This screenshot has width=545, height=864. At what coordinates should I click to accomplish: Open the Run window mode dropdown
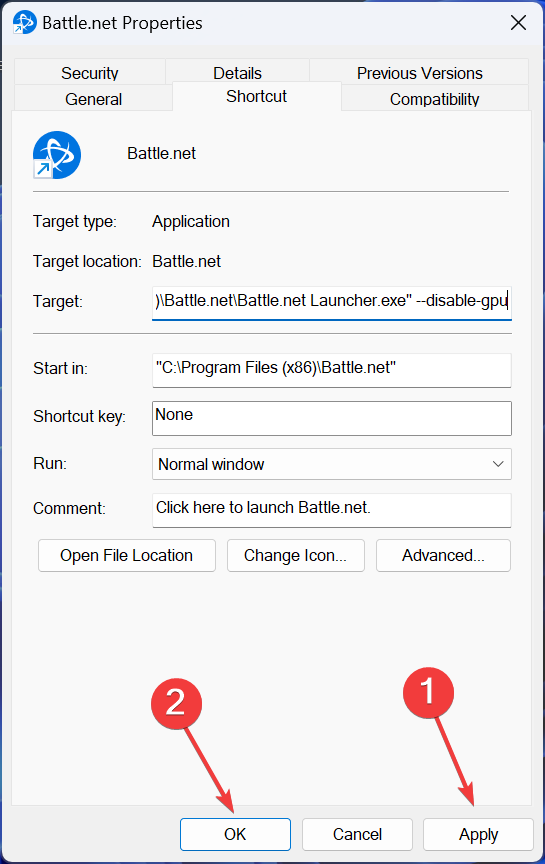point(332,464)
